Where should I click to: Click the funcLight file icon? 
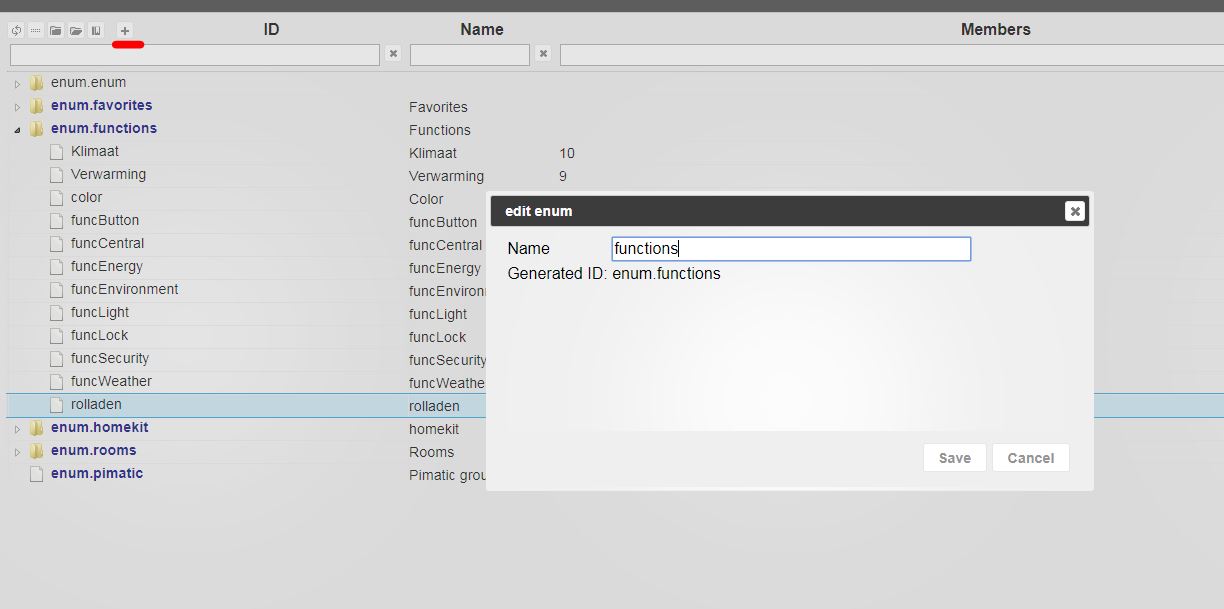[x=57, y=313]
